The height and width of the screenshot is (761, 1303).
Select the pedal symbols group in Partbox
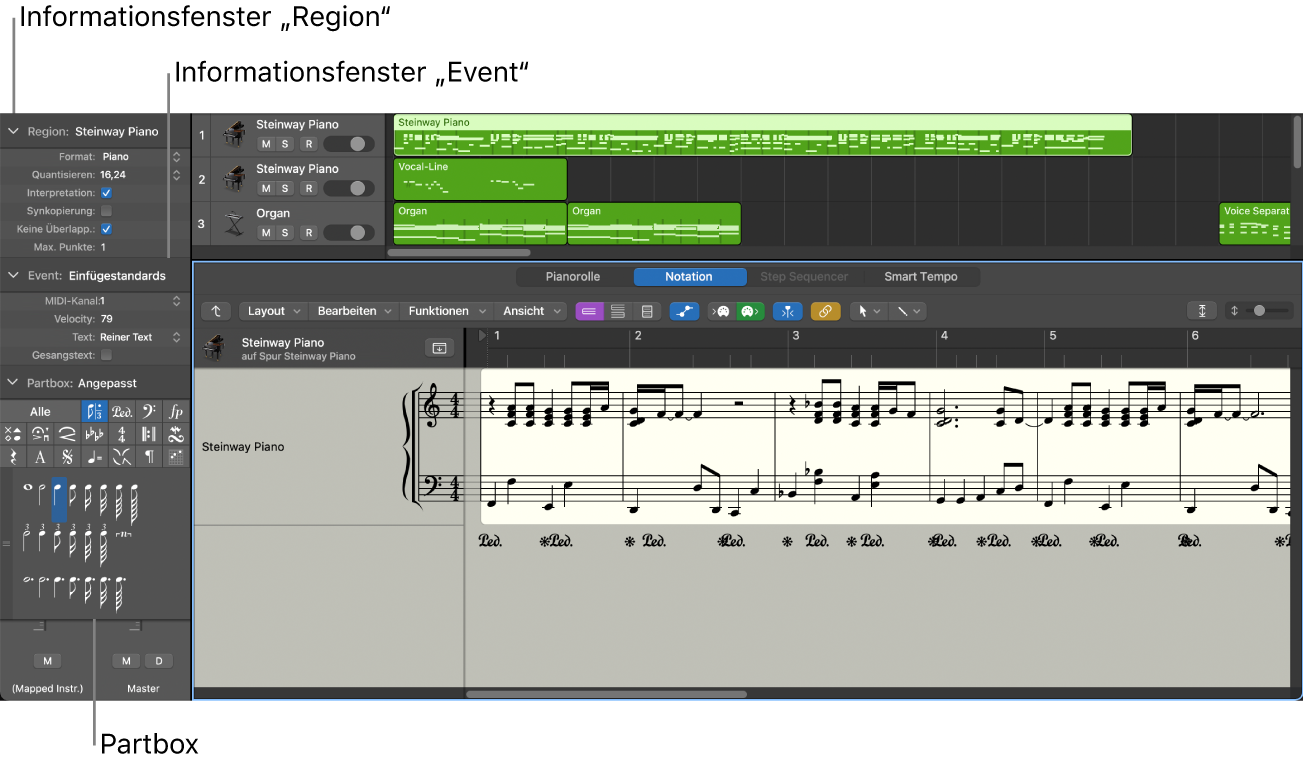pos(122,411)
